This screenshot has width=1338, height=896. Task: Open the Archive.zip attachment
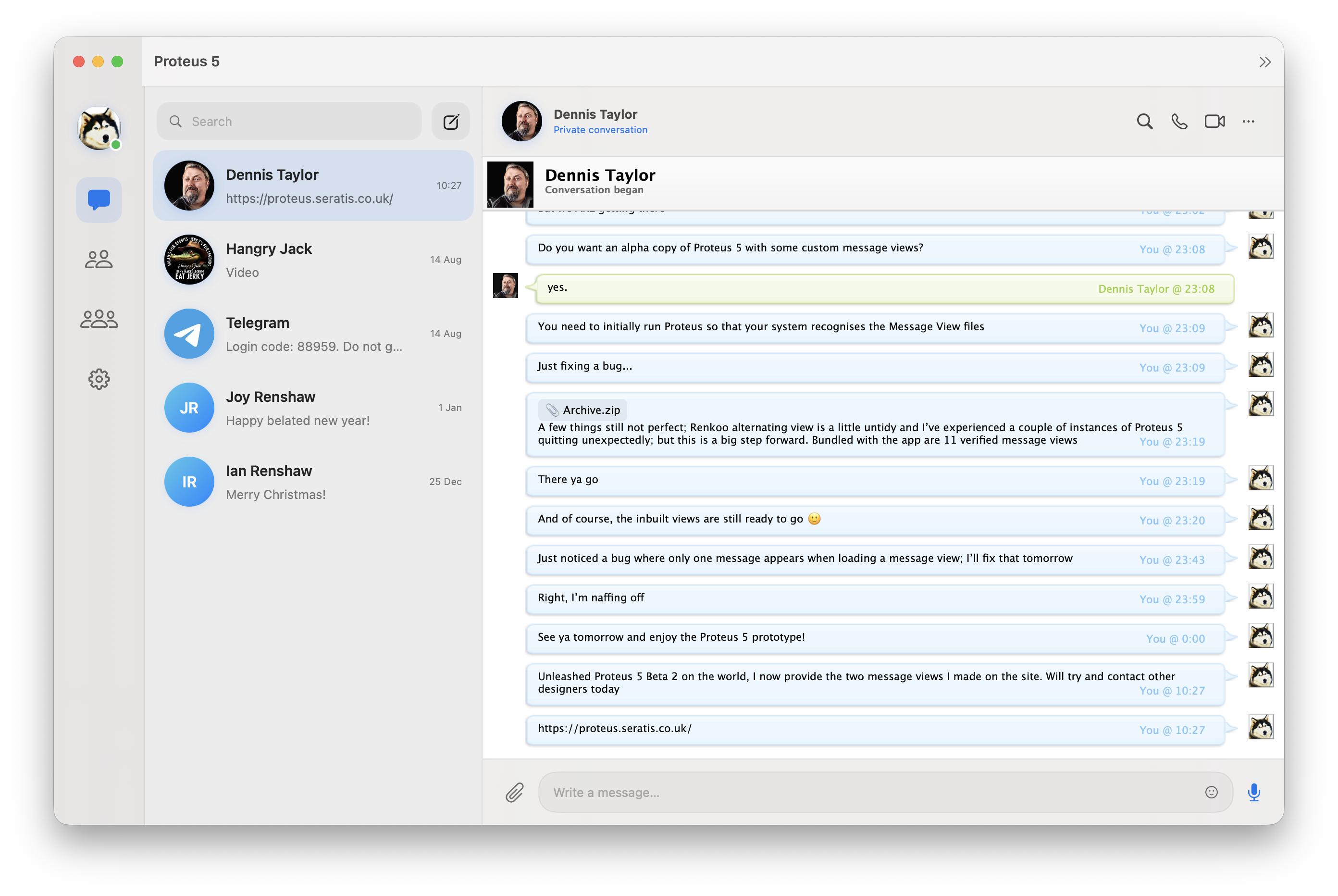click(582, 410)
